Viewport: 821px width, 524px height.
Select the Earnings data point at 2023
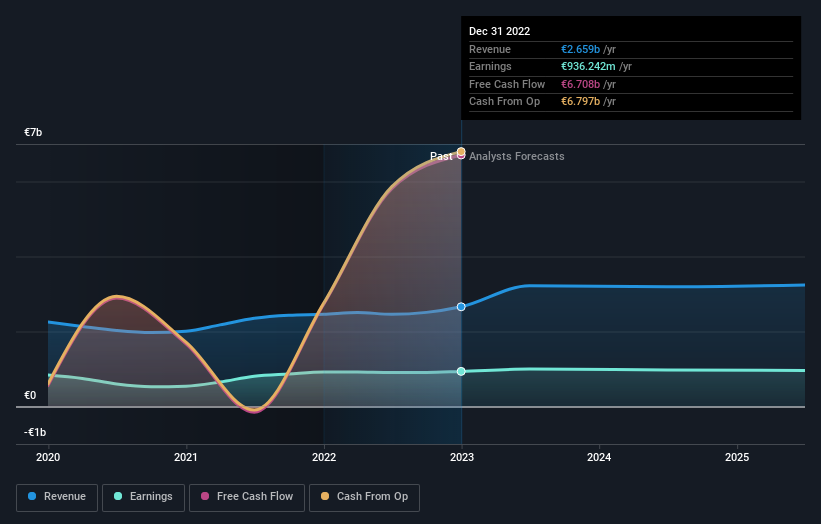point(461,371)
